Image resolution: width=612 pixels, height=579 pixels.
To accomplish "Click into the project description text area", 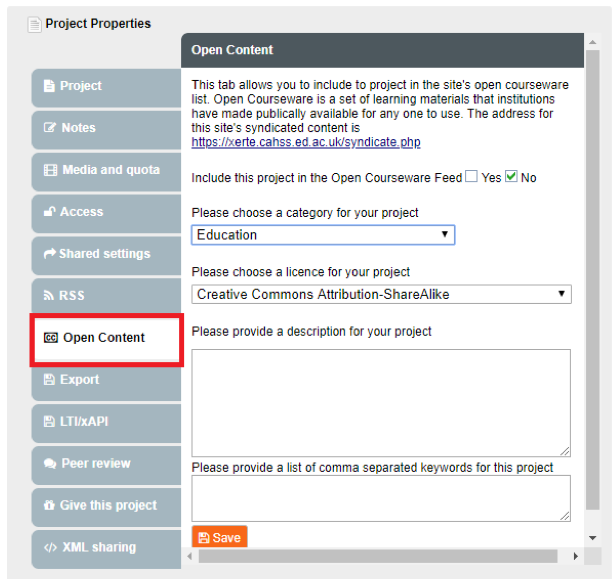I will tap(381, 402).
